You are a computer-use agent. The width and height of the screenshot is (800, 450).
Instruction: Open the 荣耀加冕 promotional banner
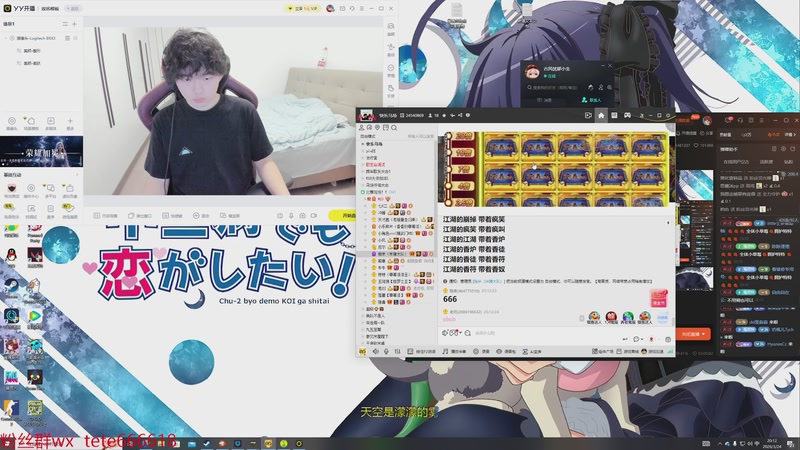pos(41,151)
